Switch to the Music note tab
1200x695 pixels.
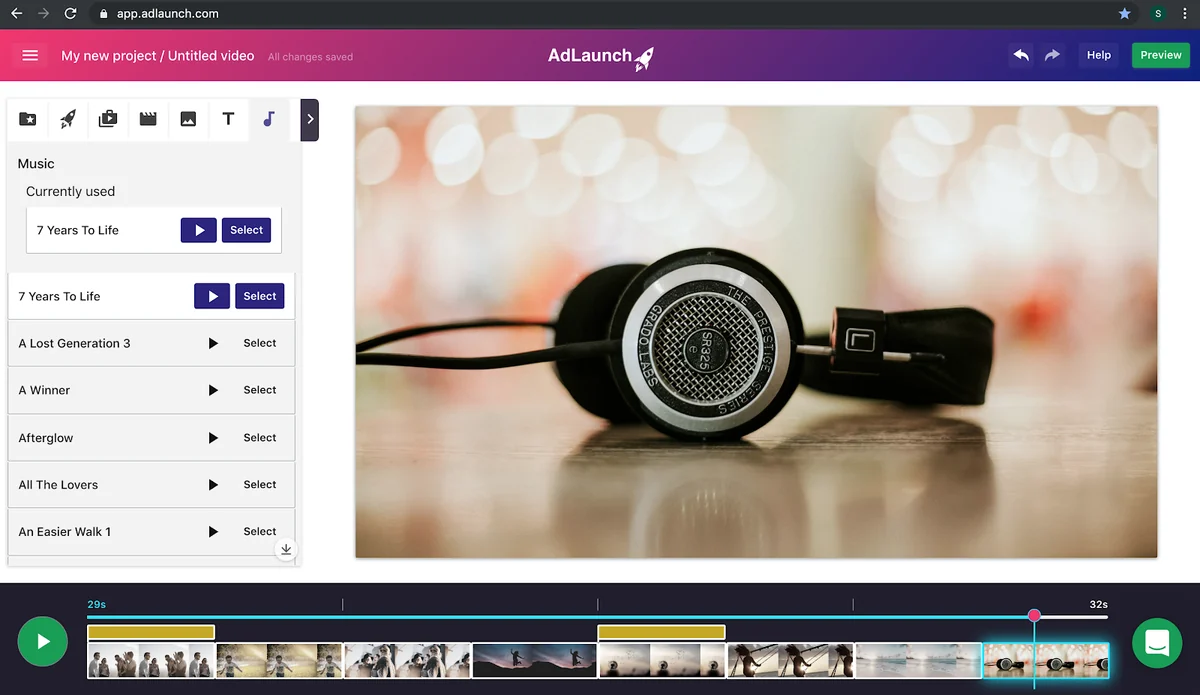268,119
